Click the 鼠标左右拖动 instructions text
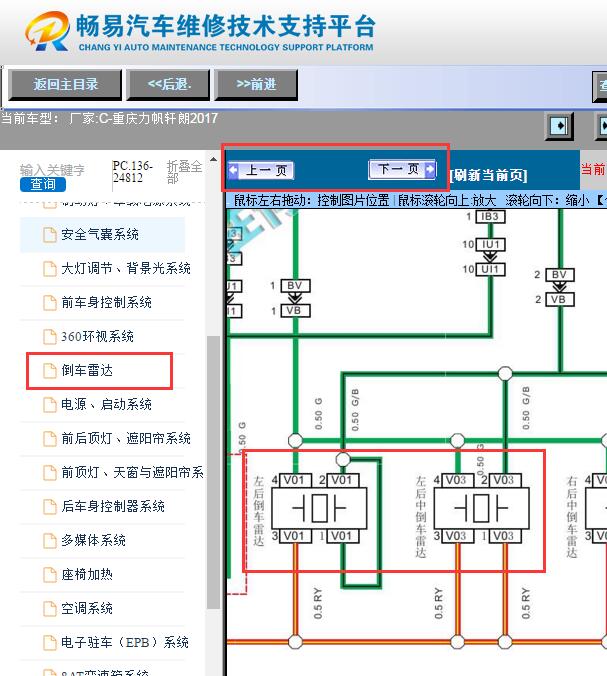Viewport: 607px width, 676px height. 311,200
